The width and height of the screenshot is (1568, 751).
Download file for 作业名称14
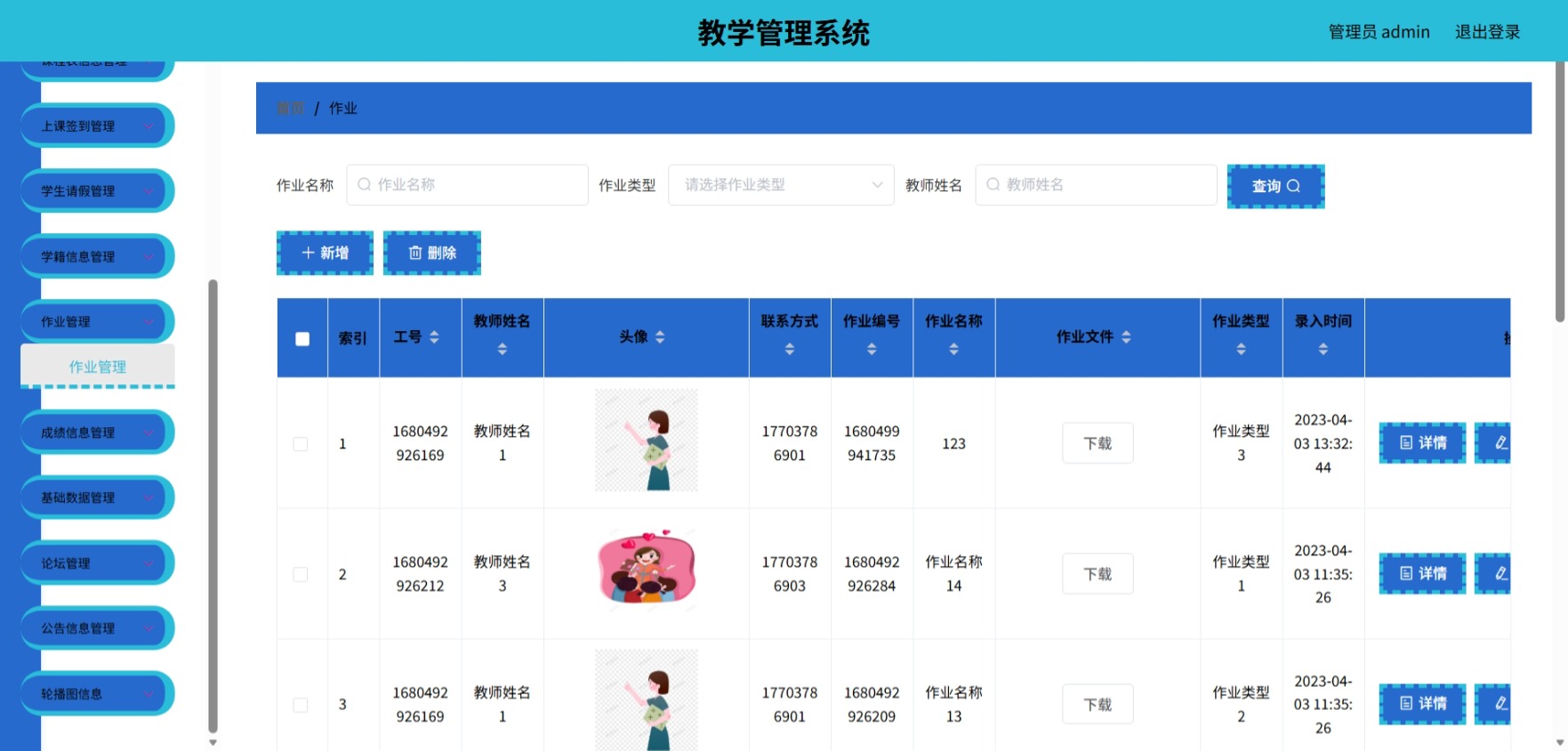pos(1098,574)
